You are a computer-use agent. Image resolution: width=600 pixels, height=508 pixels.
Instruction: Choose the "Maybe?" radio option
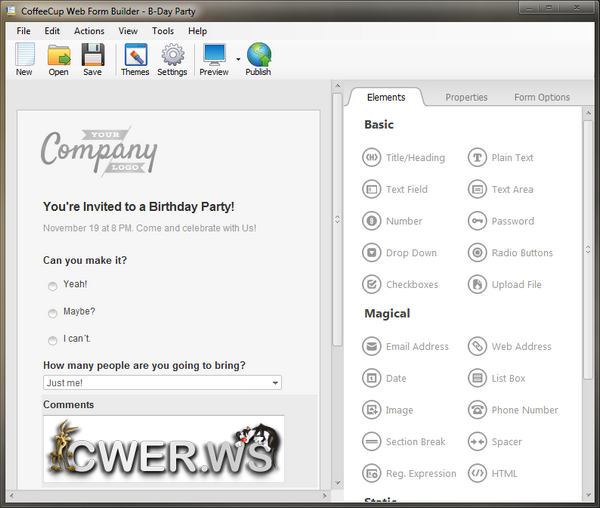click(x=53, y=312)
